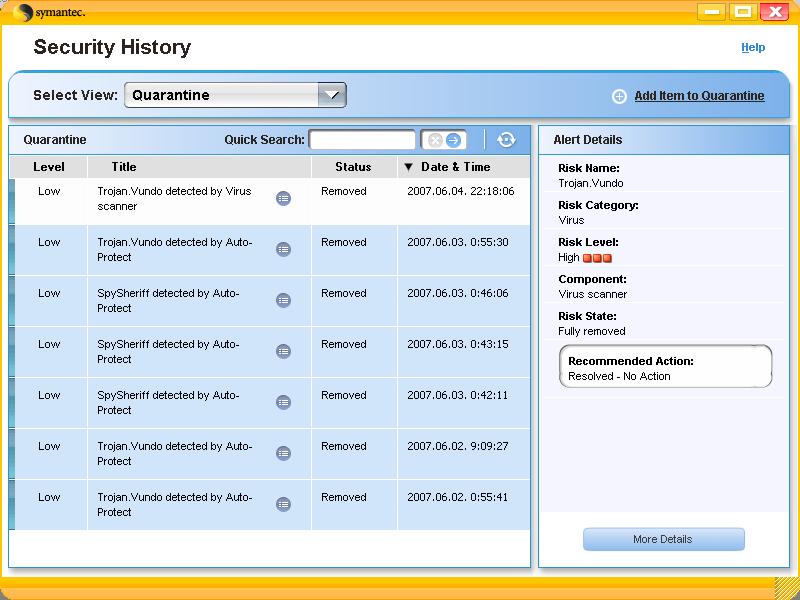Image resolution: width=800 pixels, height=600 pixels.
Task: Click the Recommended Action box
Action: click(x=665, y=366)
